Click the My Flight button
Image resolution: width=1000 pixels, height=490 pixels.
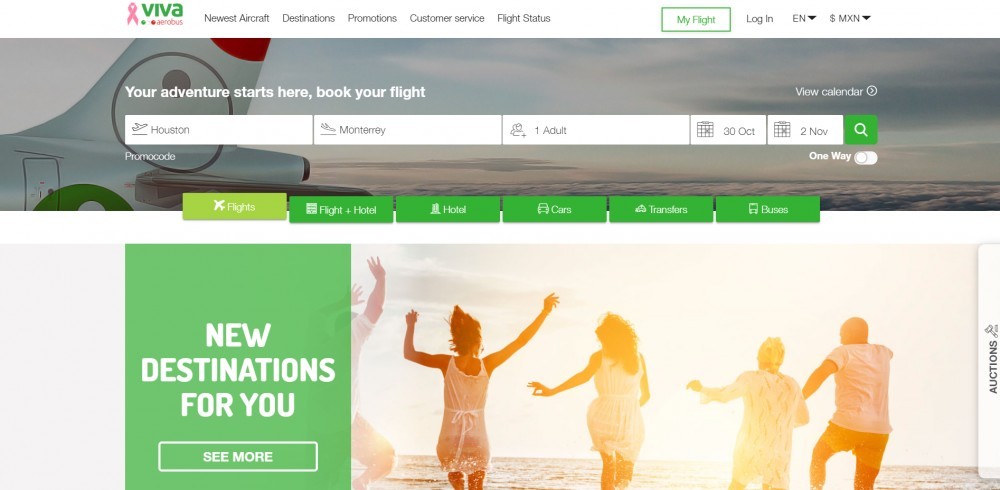click(x=696, y=19)
